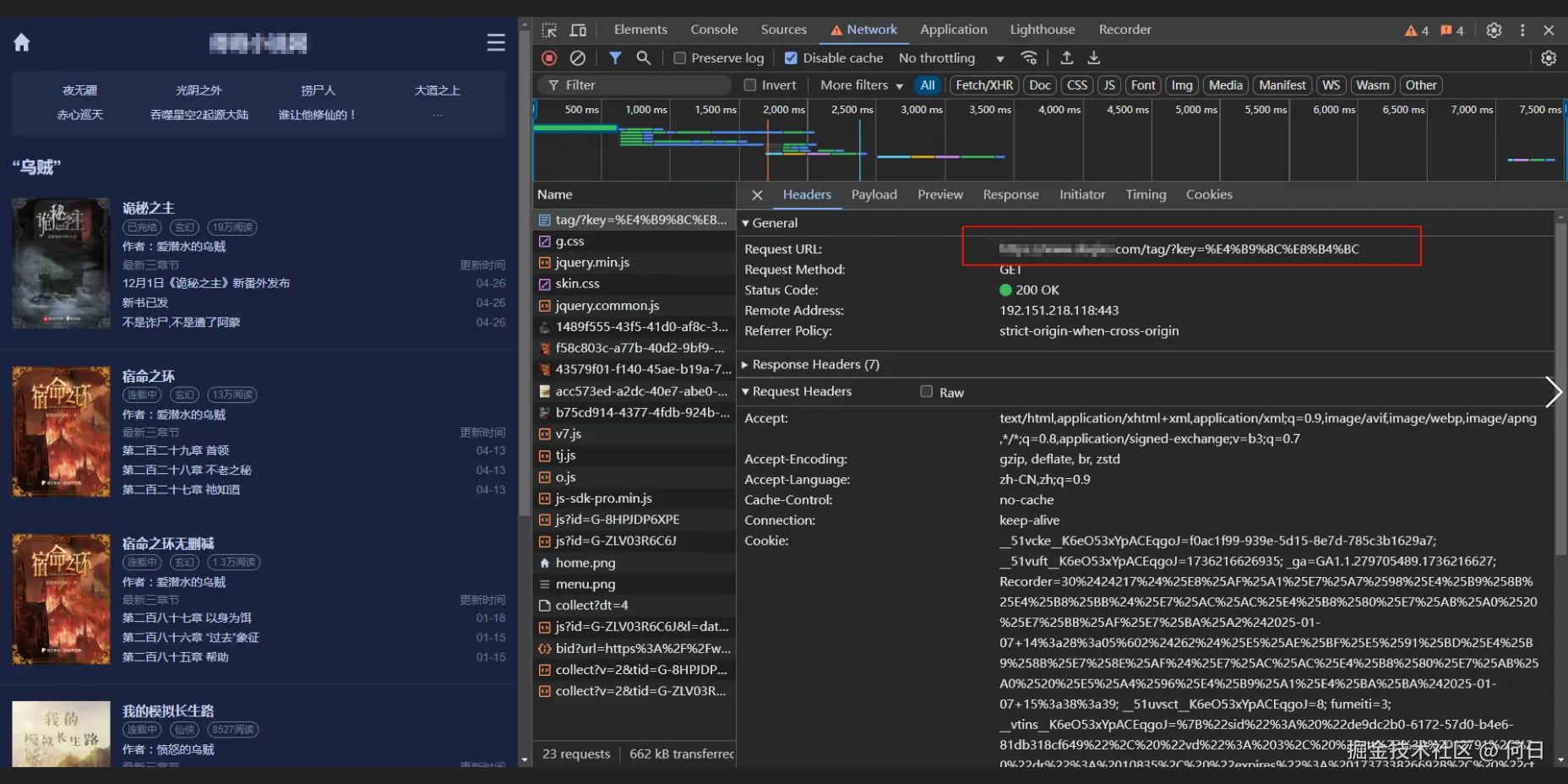Click the inspect element picker icon

tap(549, 30)
